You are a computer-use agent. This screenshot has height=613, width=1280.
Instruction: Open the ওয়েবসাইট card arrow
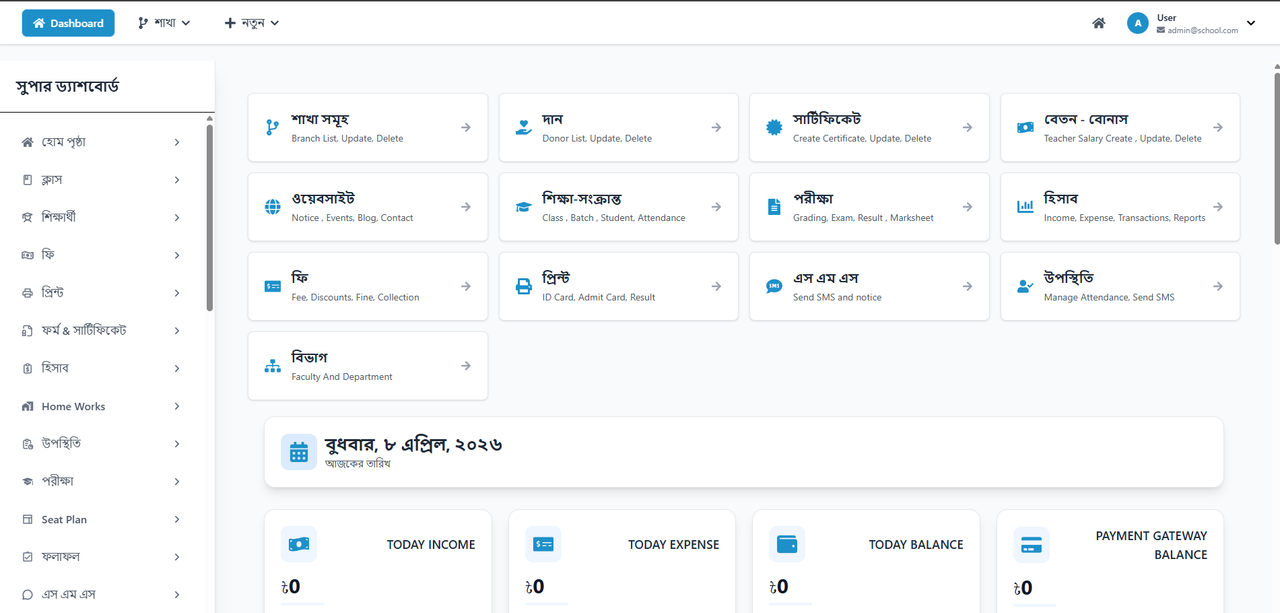[x=466, y=207]
